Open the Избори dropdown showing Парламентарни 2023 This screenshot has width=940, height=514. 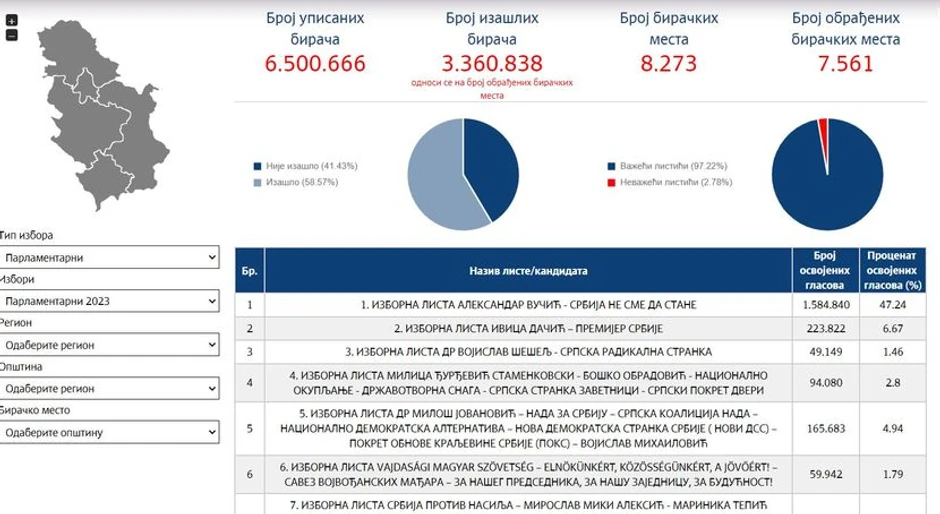(x=110, y=301)
